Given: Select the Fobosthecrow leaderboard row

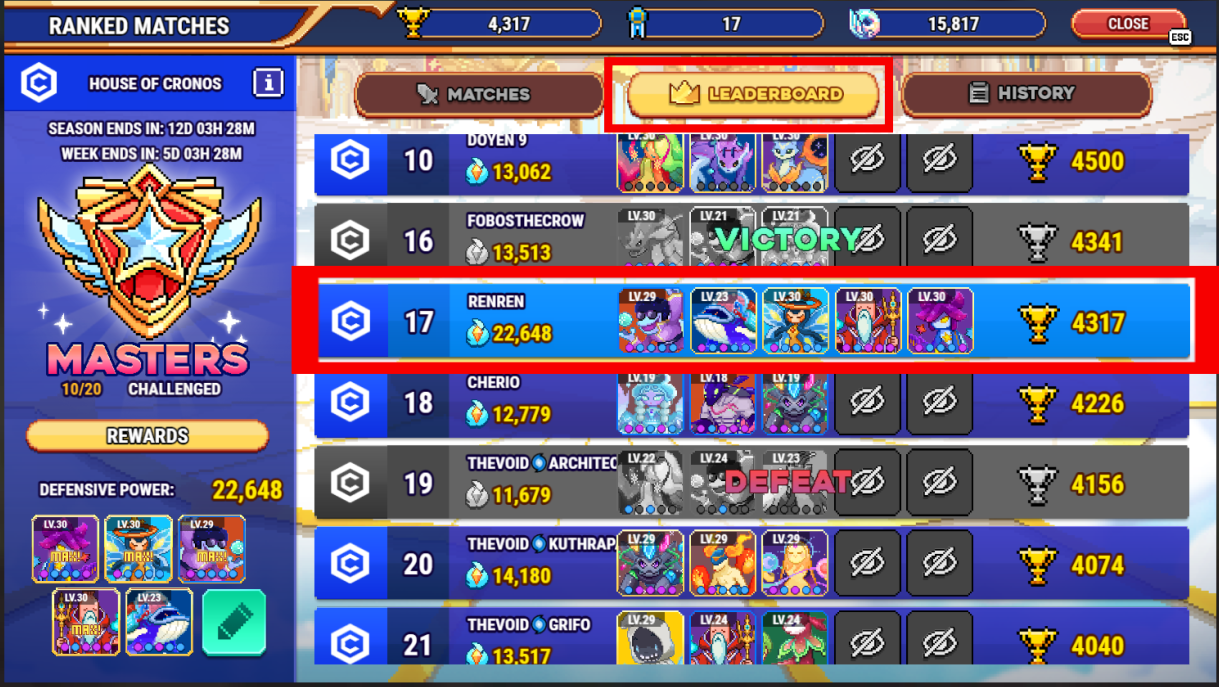Looking at the screenshot, I should point(752,241).
